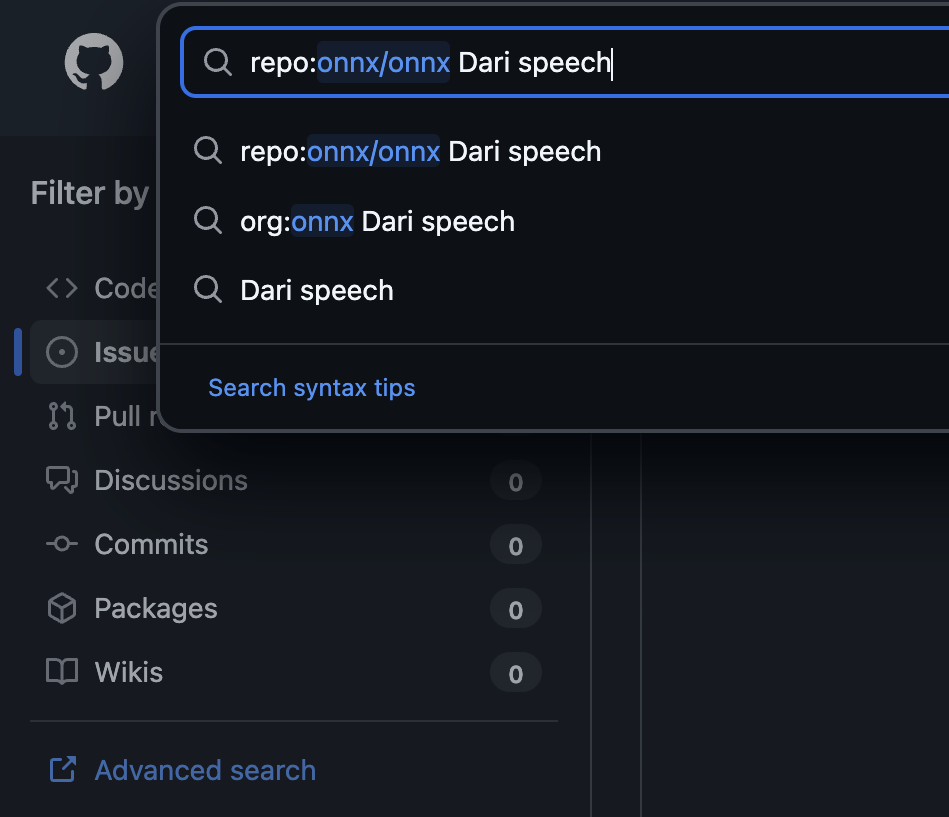Click the Advanced search external-link icon
This screenshot has width=949, height=817.
click(62, 770)
